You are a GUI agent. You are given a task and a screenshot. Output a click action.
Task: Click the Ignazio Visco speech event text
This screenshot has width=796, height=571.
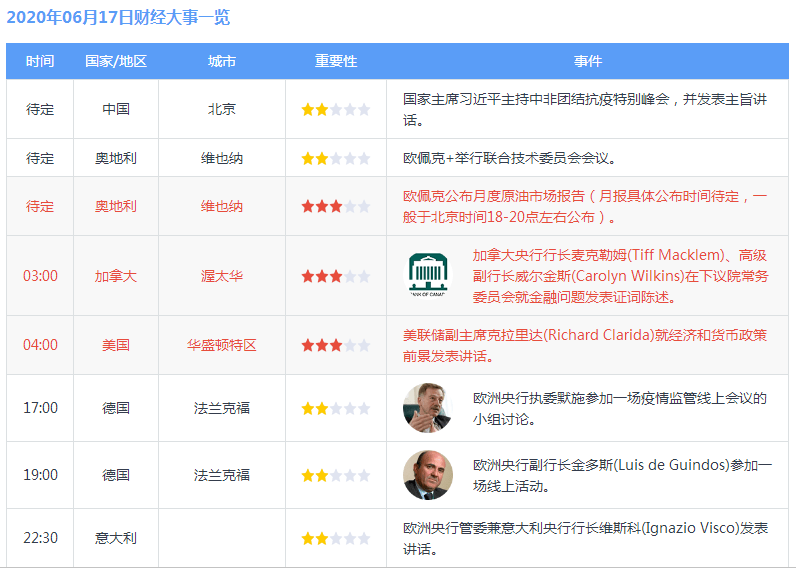585,538
